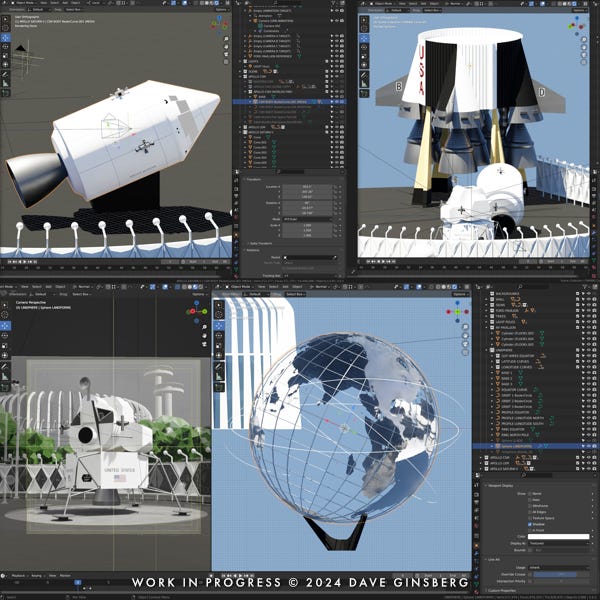Click the Location X field in Transform panel

[x=307, y=187]
